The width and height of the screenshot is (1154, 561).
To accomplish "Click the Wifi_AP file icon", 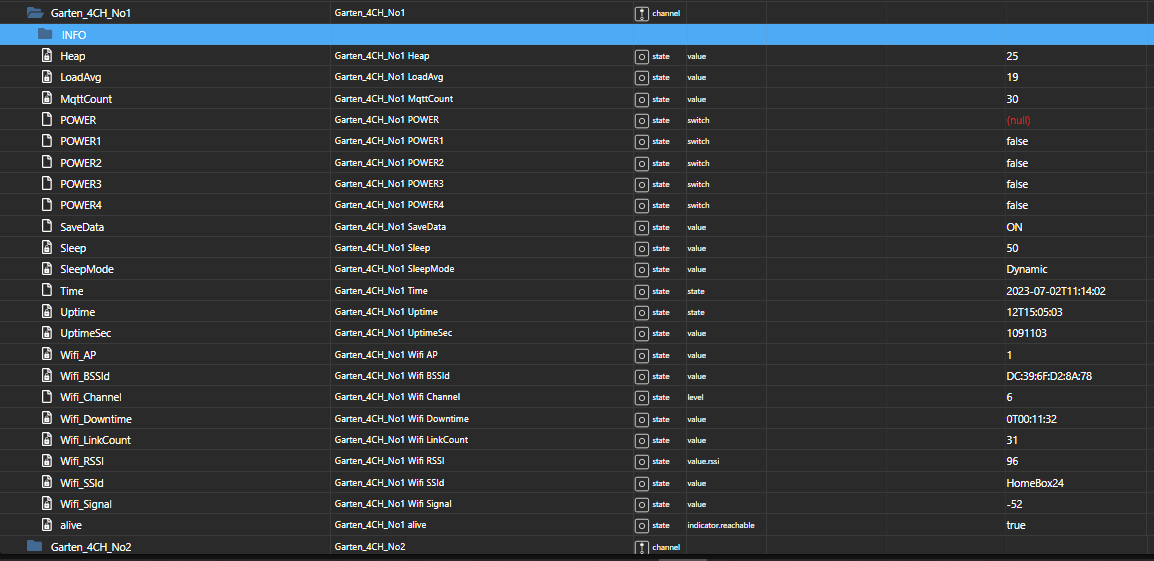I will (x=46, y=355).
